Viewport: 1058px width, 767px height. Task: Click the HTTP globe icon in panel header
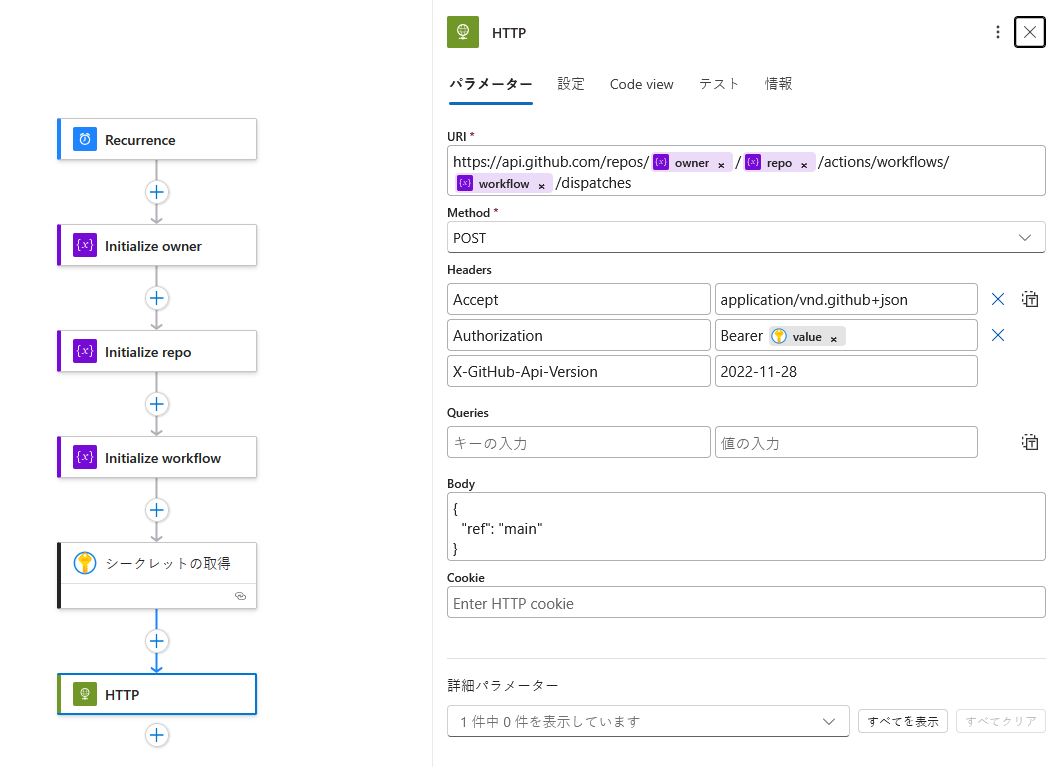[x=462, y=31]
